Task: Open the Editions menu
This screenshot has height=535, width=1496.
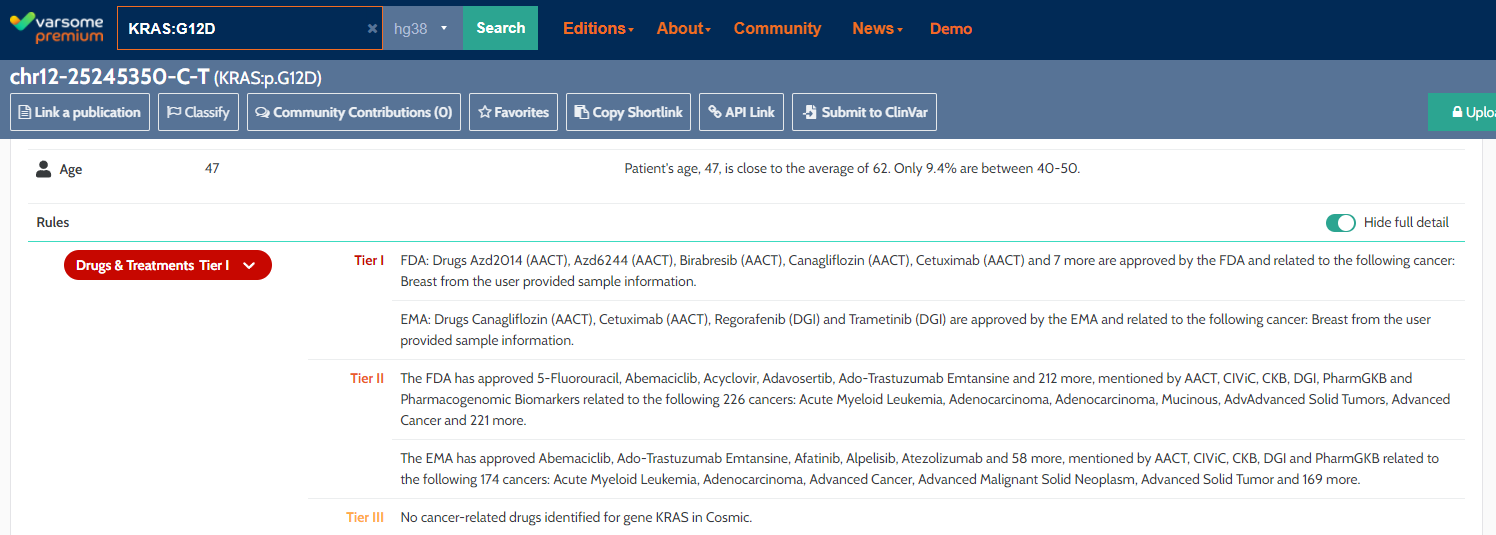Action: click(x=598, y=29)
